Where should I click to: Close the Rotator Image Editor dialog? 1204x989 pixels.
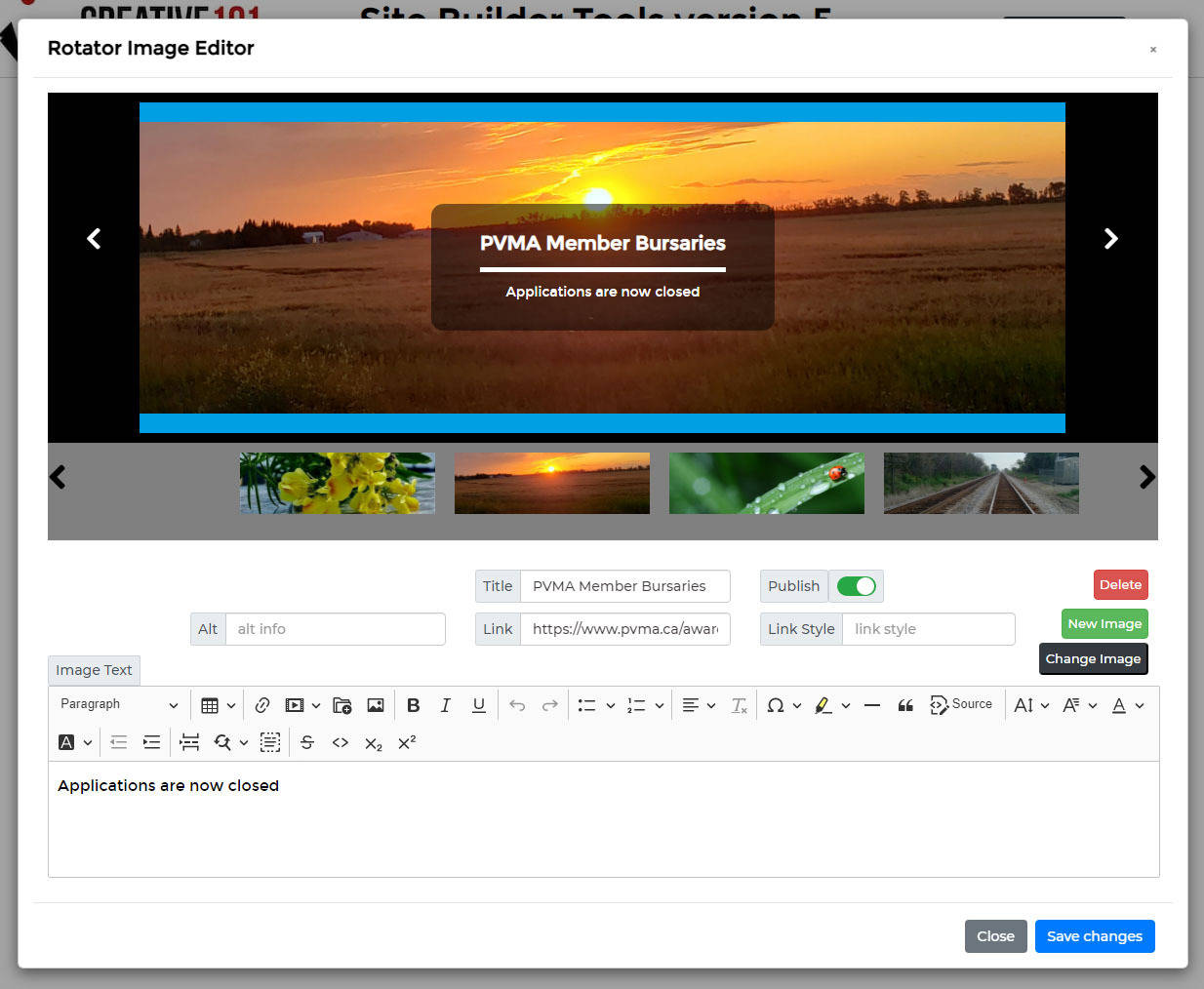tap(1153, 49)
